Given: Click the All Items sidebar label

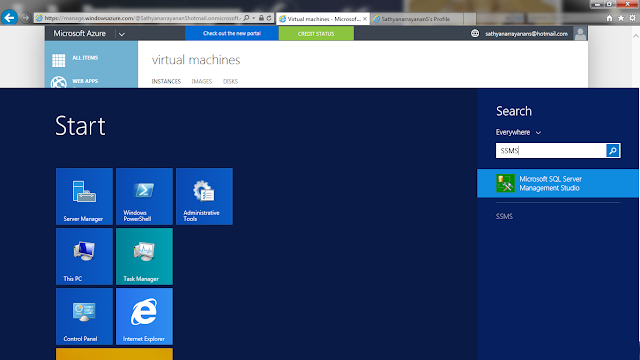Looking at the screenshot, I should pyautogui.click(x=85, y=58).
